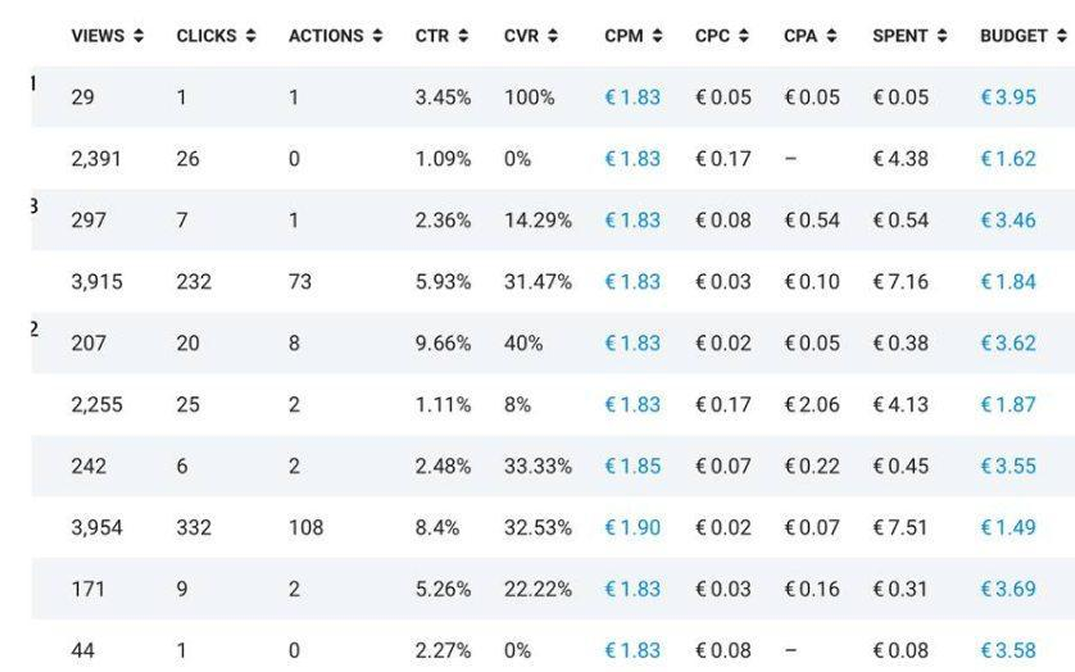1075x672 pixels.
Task: Open the €1.49 budget link
Action: coord(1007,527)
